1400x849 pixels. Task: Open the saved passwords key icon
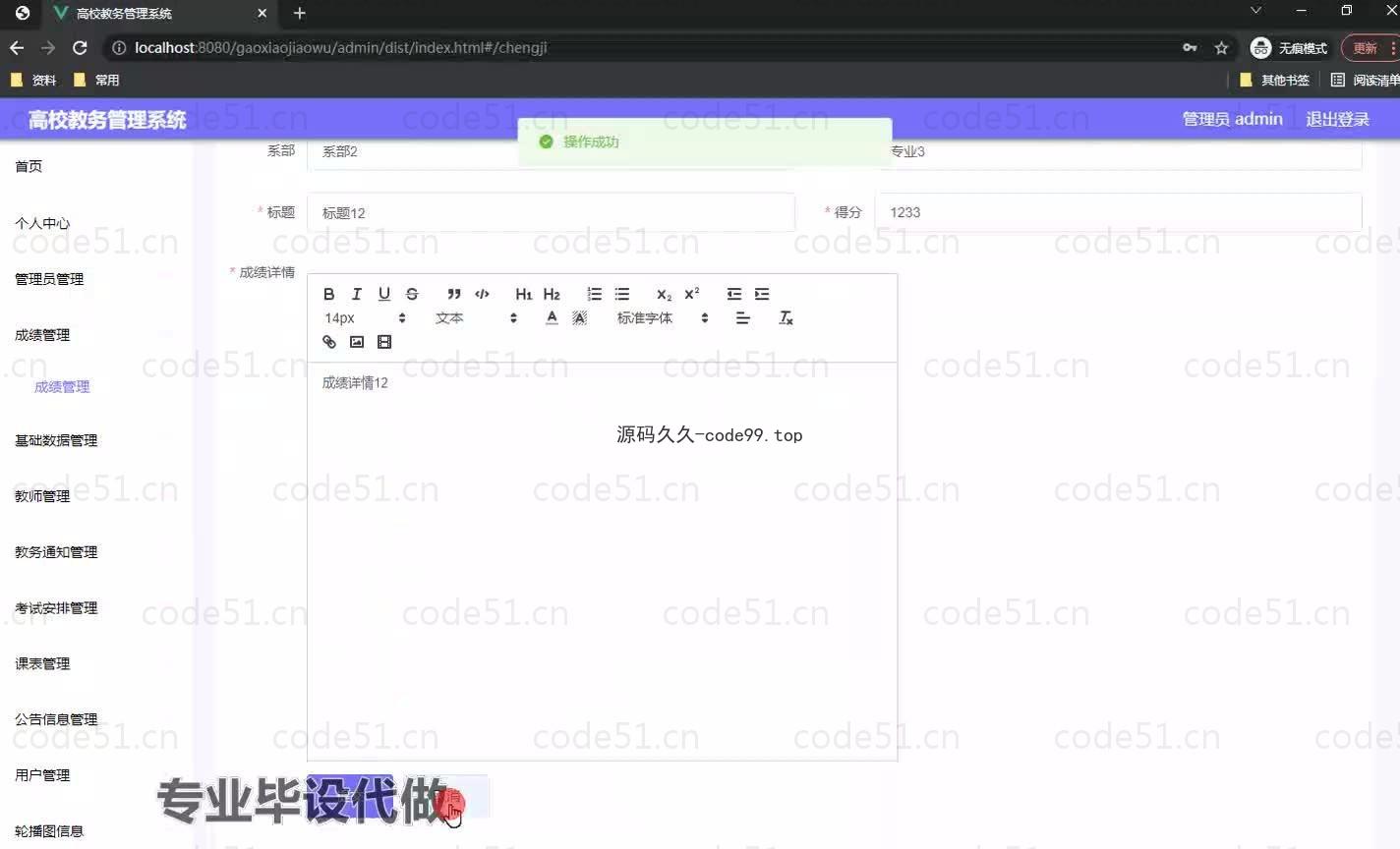[1190, 47]
